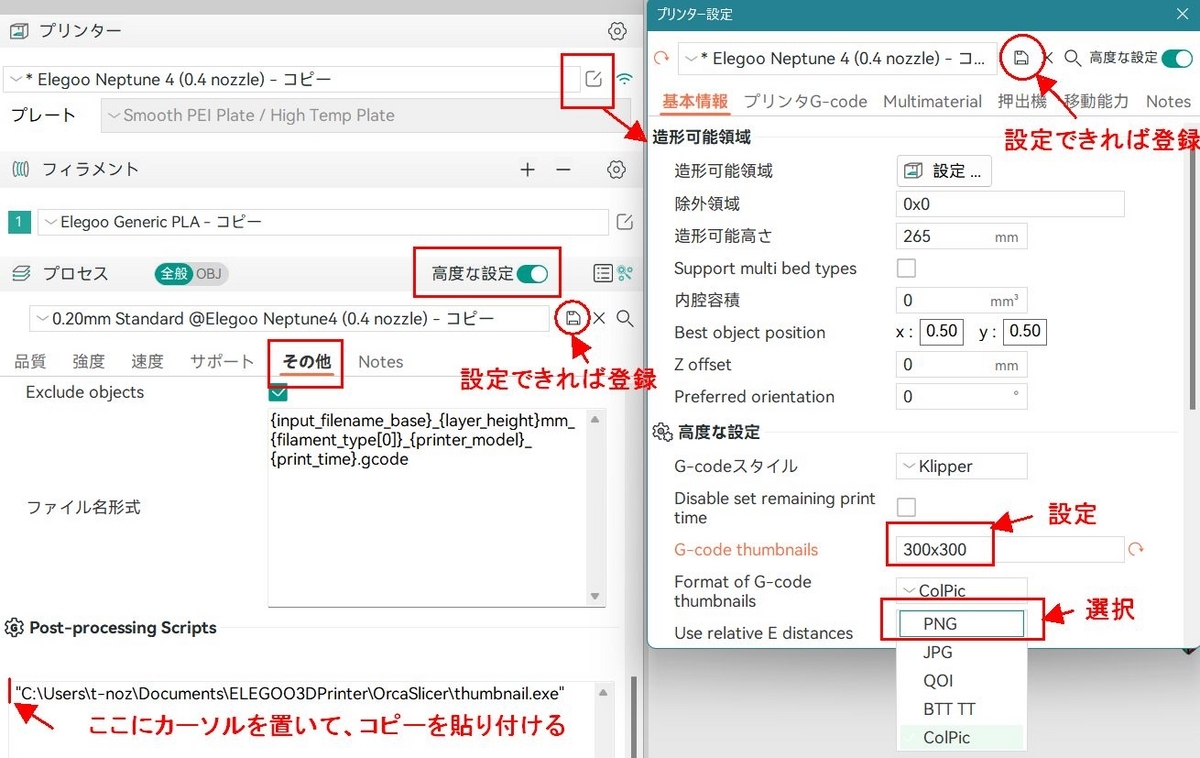The height and width of the screenshot is (758, 1200).
Task: Uncheck the Exclude objects checkbox
Action: pyautogui.click(x=278, y=392)
